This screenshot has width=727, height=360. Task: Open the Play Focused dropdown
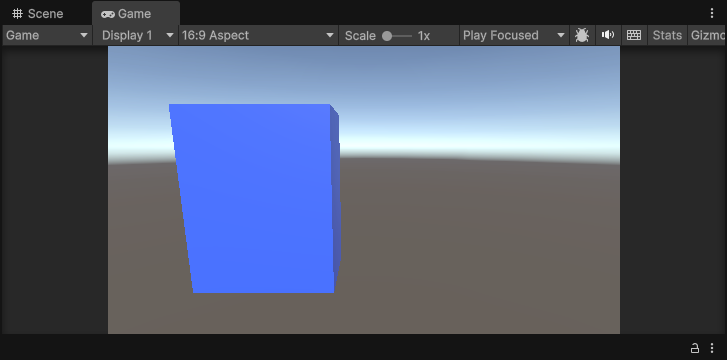(x=514, y=35)
